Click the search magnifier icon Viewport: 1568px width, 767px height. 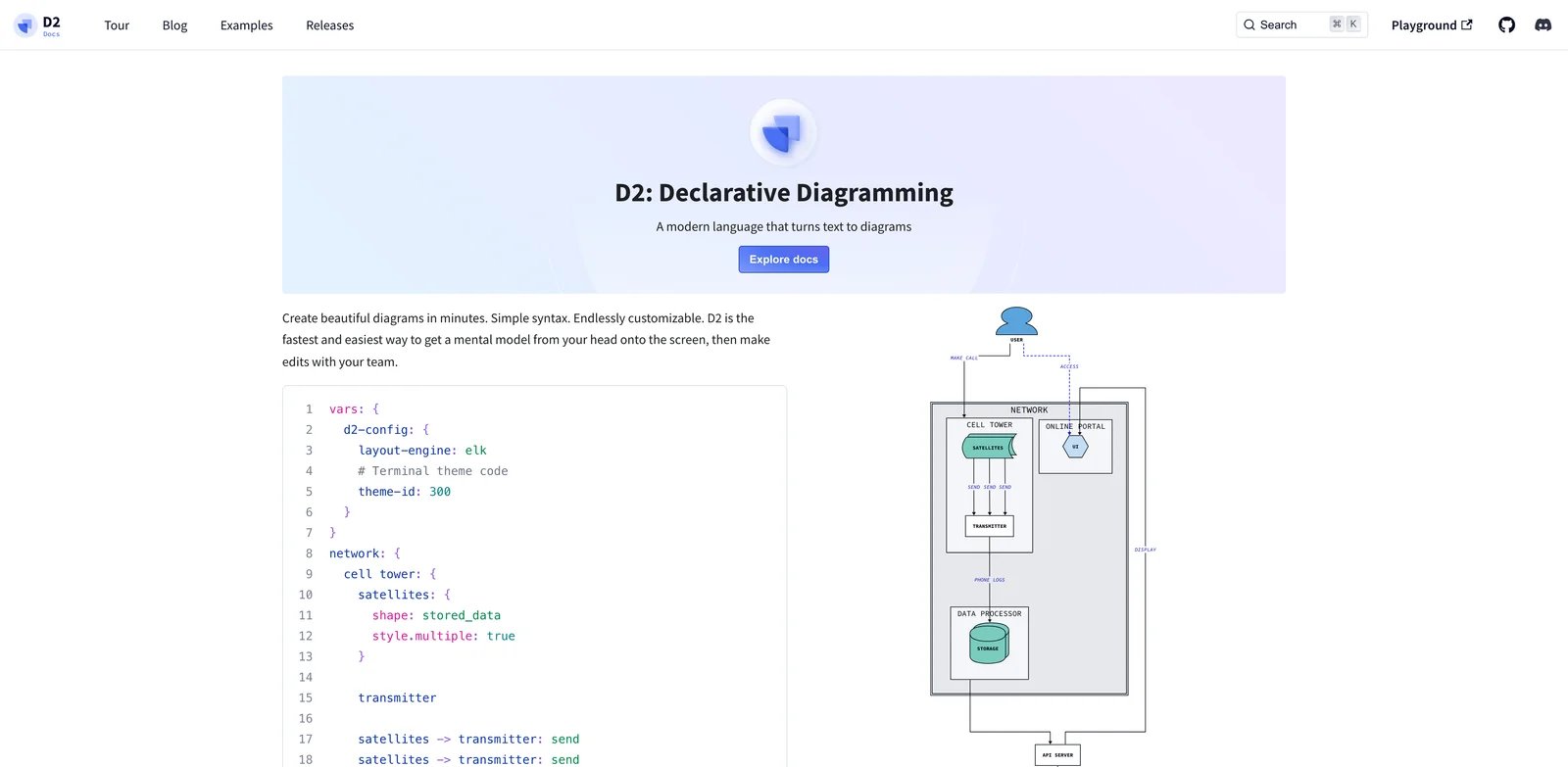point(1249,24)
